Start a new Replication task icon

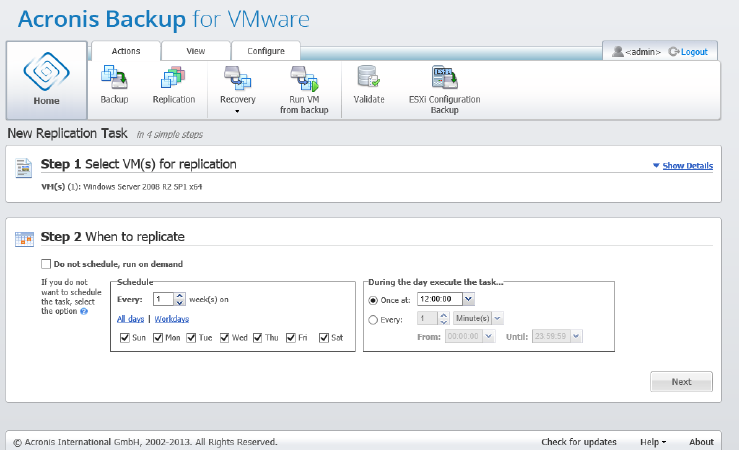tap(173, 78)
